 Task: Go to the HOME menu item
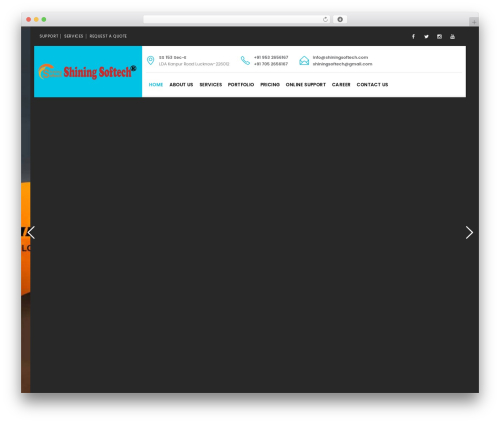pos(156,85)
